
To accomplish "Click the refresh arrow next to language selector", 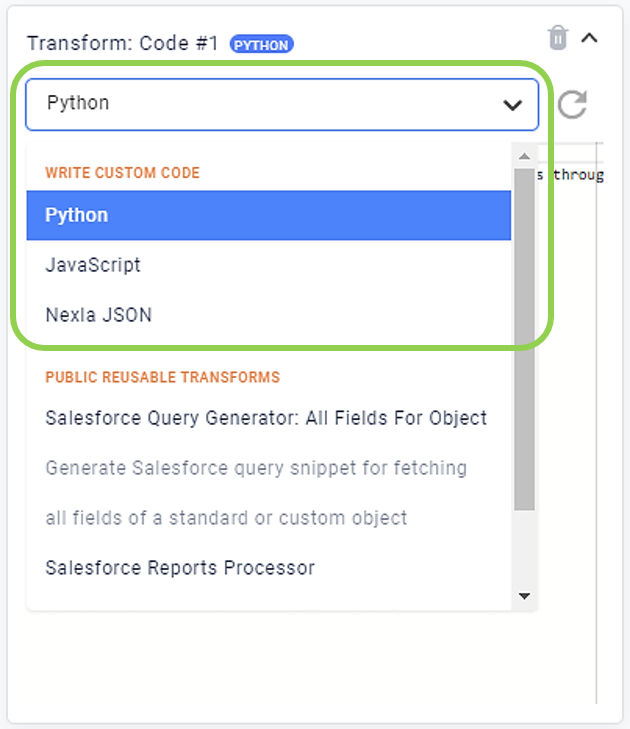I will 572,104.
